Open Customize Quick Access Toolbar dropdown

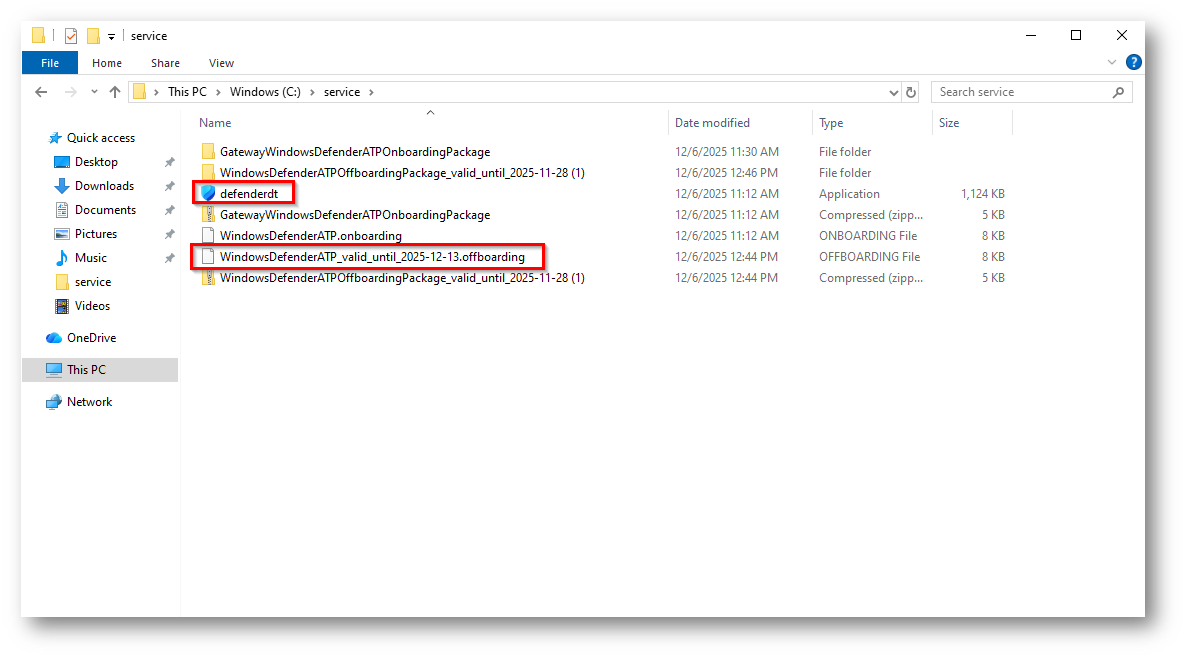(111, 36)
